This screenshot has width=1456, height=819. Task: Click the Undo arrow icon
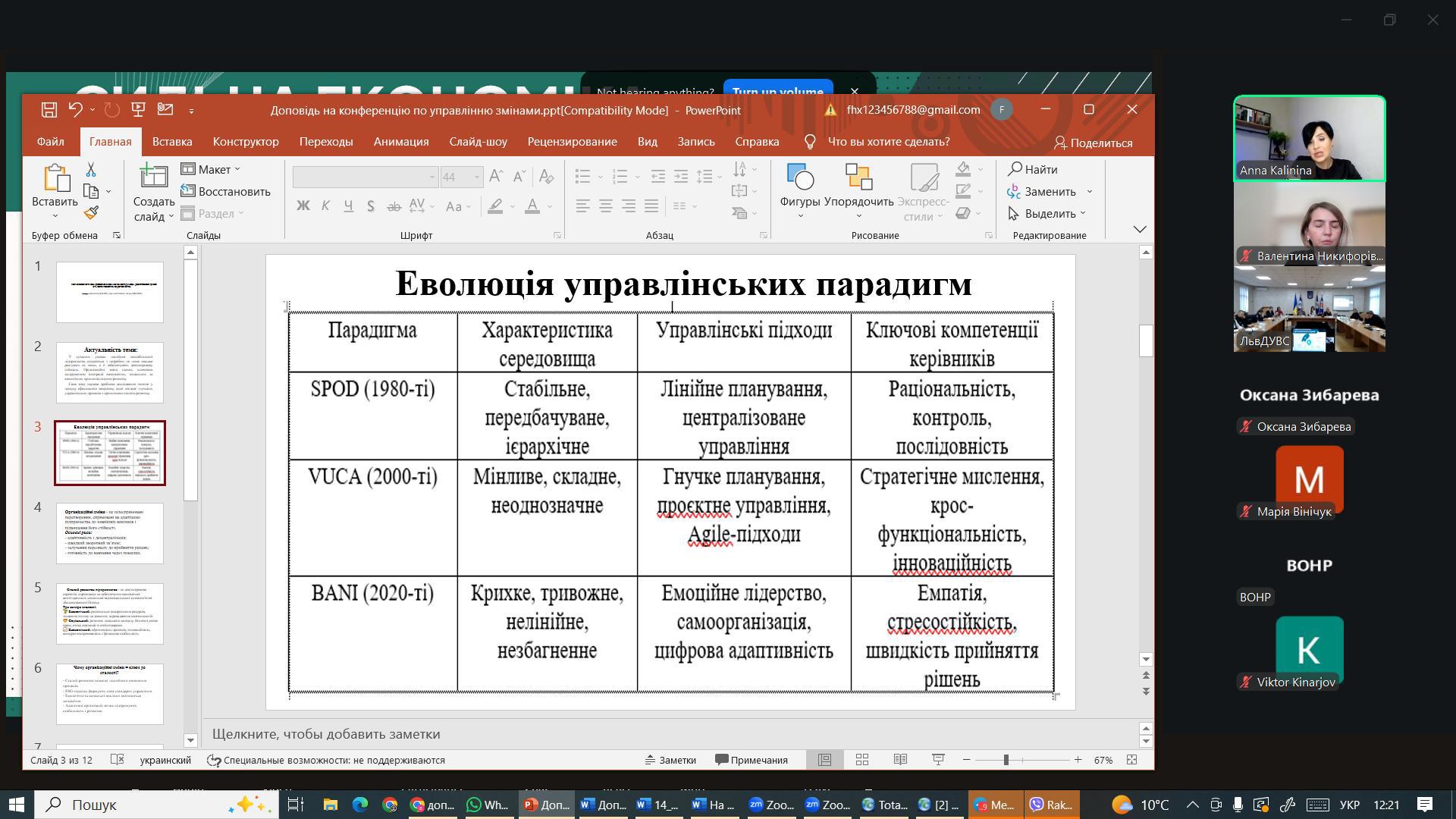75,110
